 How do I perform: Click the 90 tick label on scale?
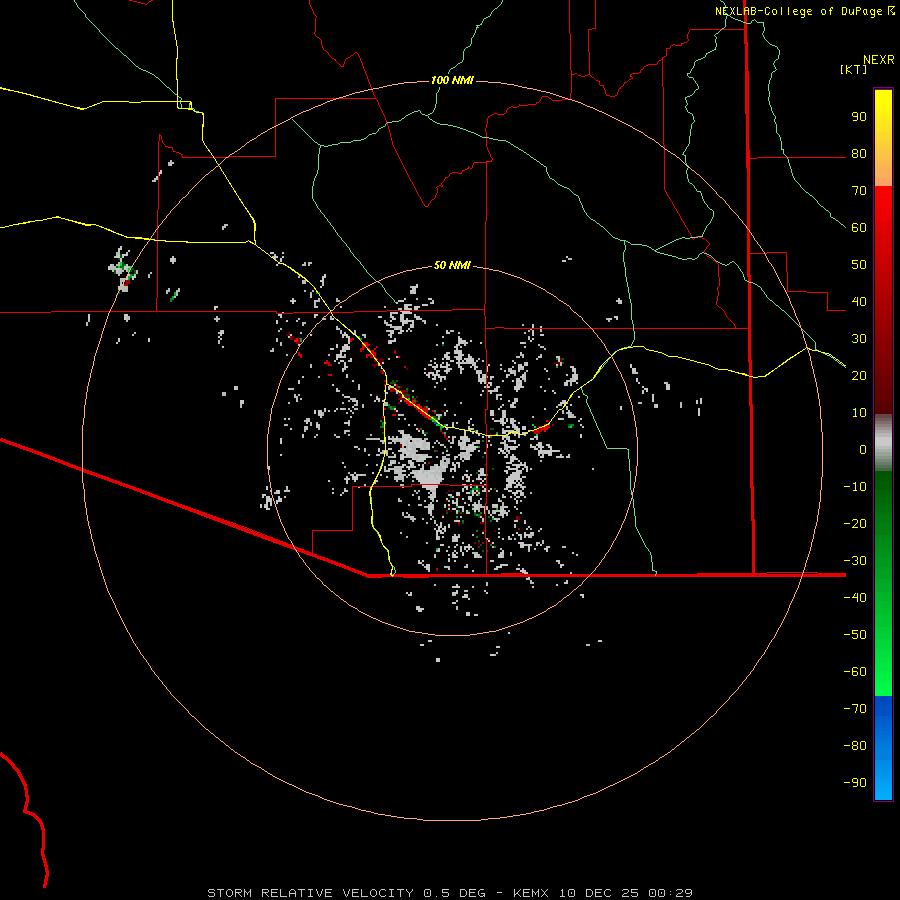pyautogui.click(x=858, y=117)
